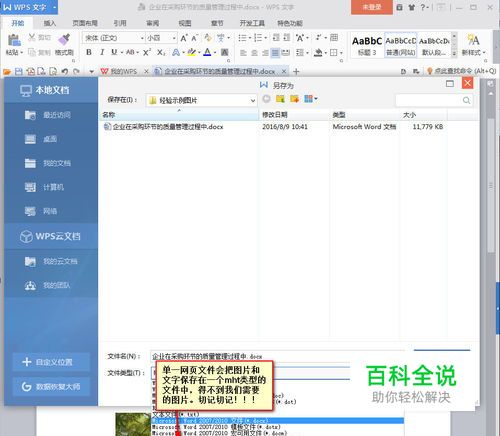
Task: Center align the paragraph
Action: [254, 53]
